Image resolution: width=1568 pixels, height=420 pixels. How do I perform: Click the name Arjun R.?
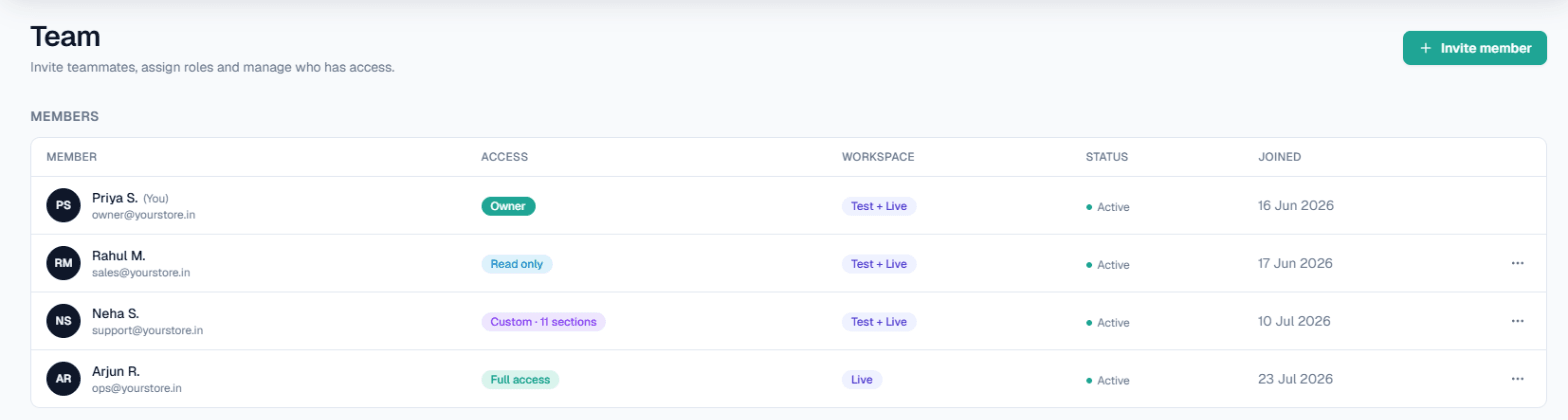click(x=116, y=372)
